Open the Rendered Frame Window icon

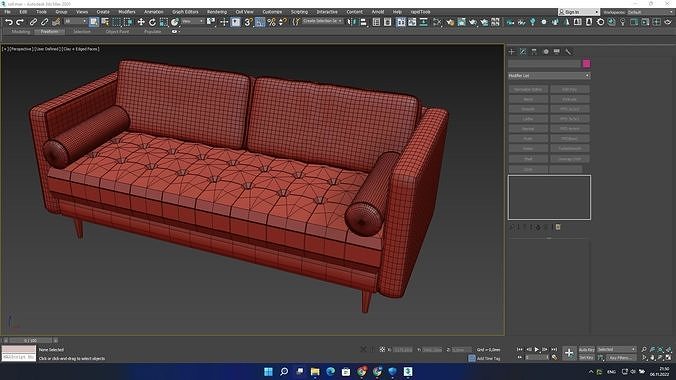tap(461, 22)
